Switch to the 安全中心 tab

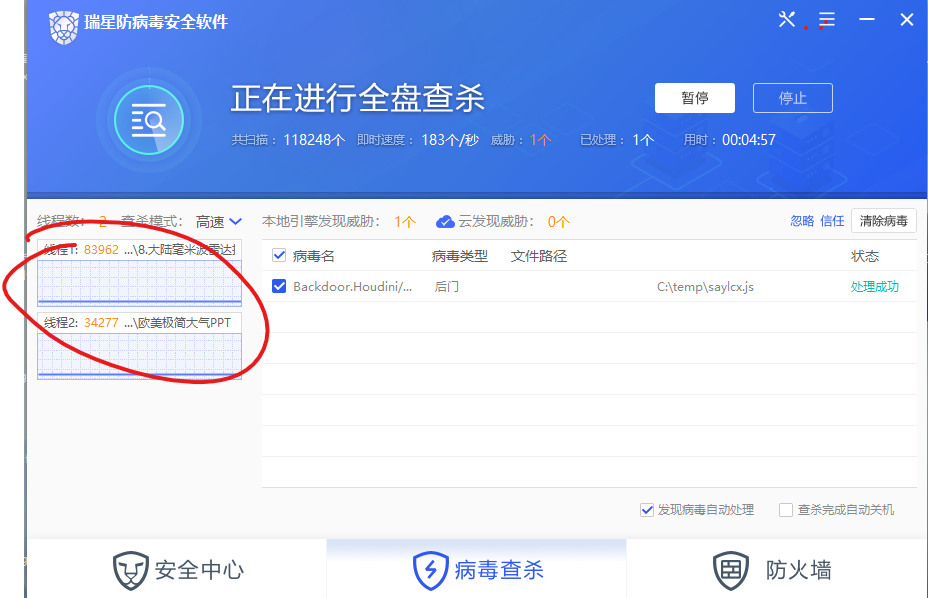(x=177, y=570)
